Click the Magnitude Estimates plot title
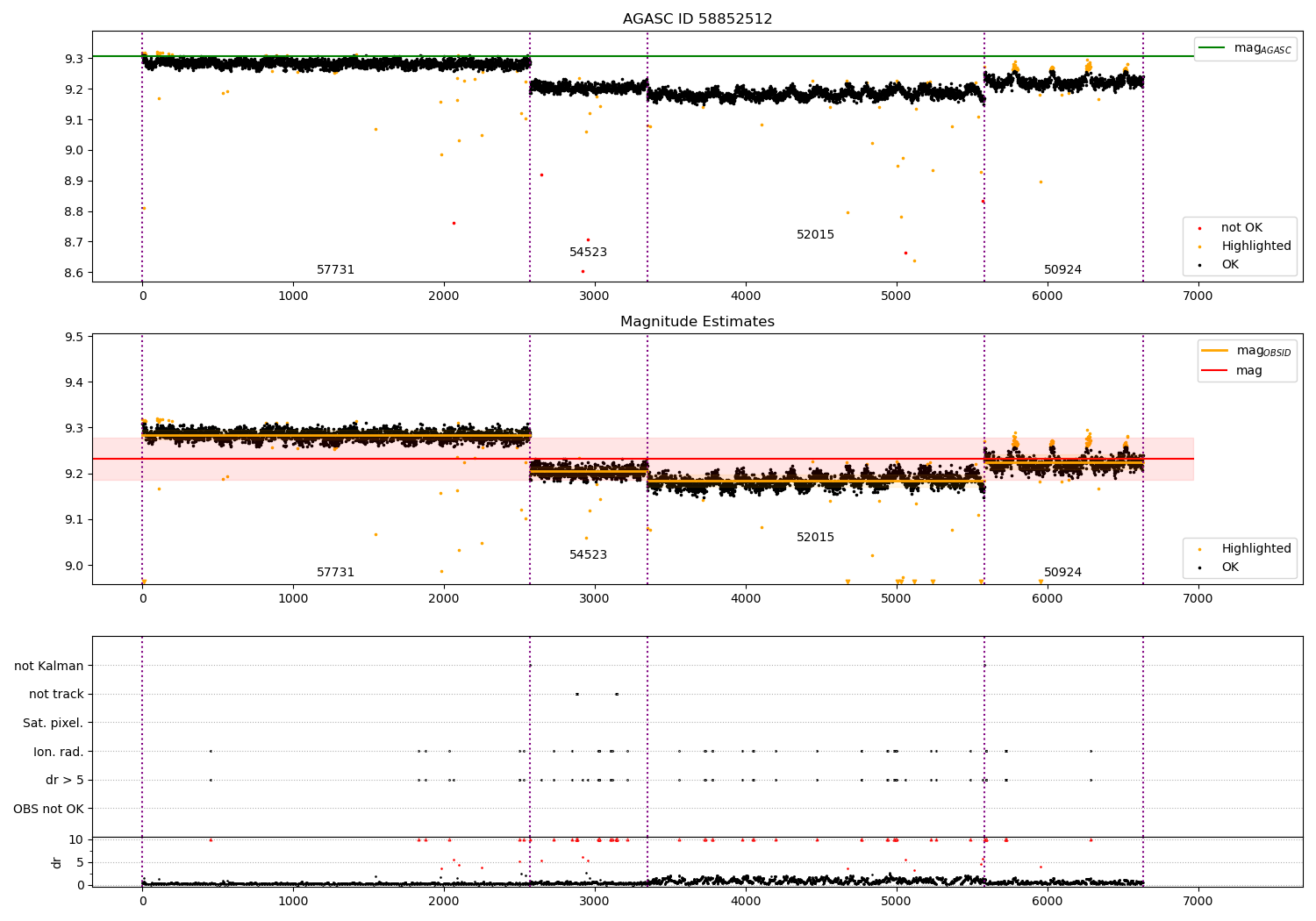The width and height of the screenshot is (1316, 921). click(697, 322)
